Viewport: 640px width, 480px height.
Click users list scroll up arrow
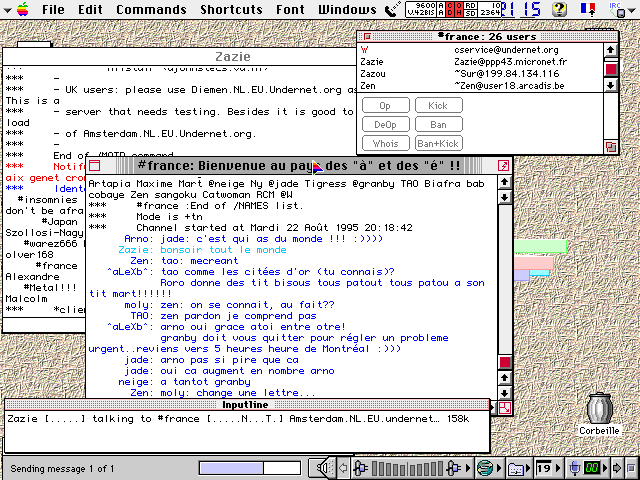tap(610, 50)
